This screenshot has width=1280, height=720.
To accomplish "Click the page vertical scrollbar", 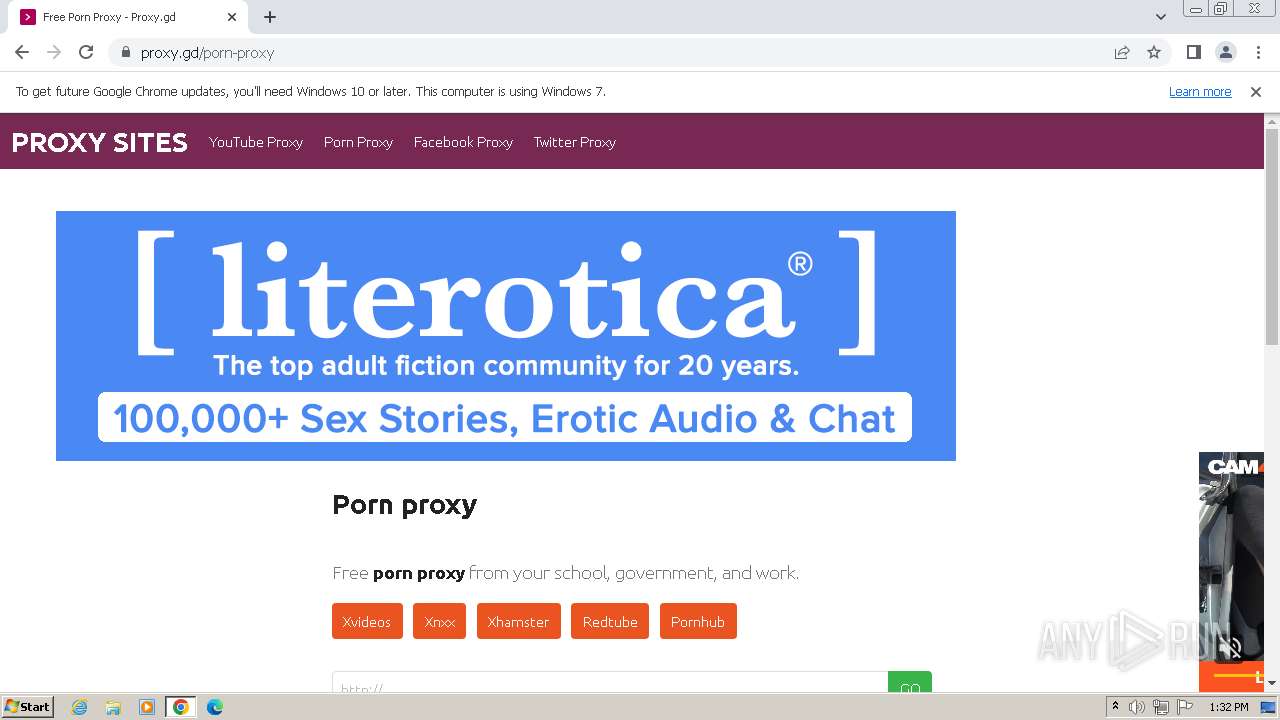I will tap(1272, 237).
